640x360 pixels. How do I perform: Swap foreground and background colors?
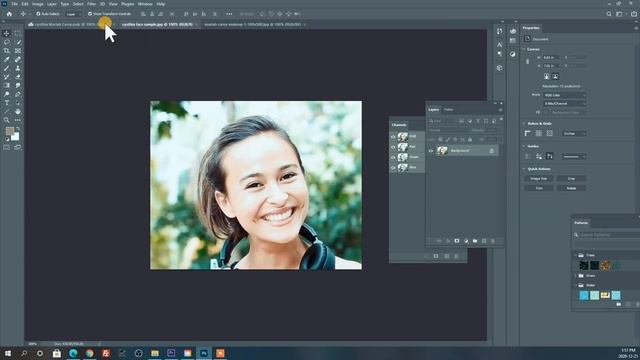17,129
